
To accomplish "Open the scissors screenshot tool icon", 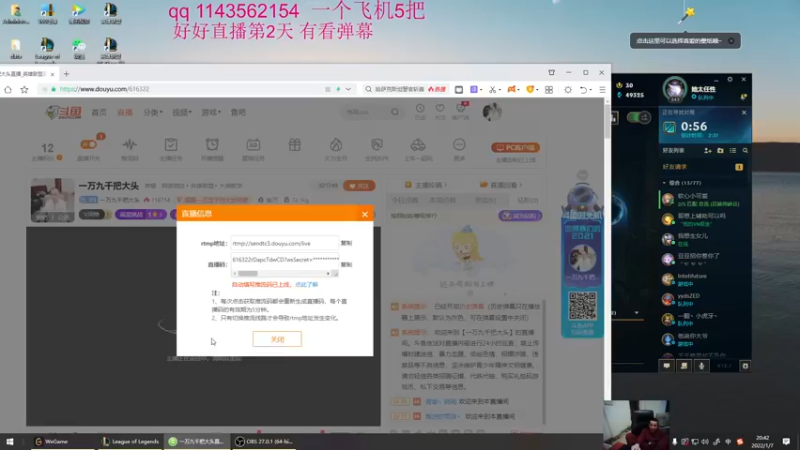I will point(492,89).
